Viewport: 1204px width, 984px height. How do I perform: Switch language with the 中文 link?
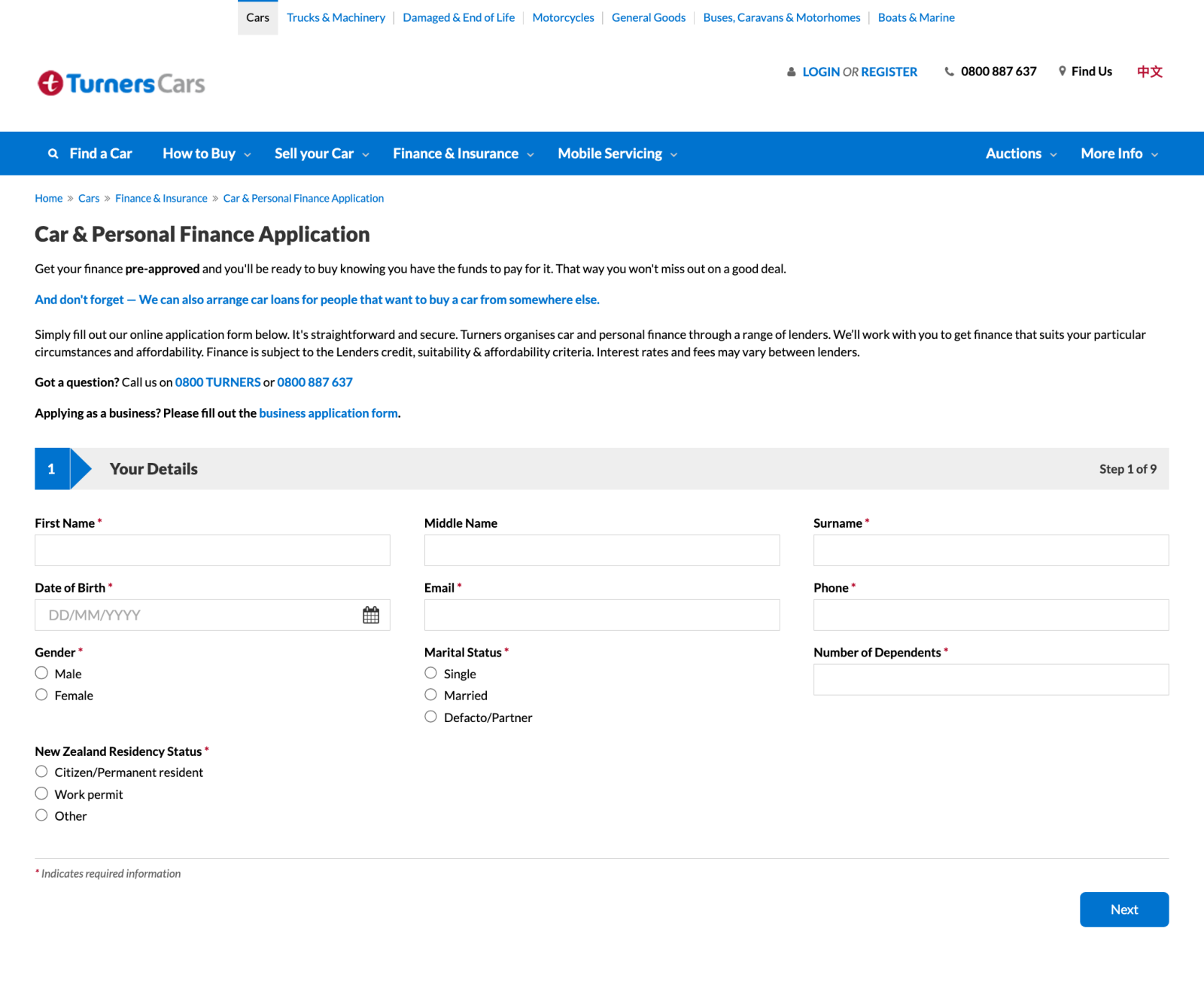[x=1150, y=72]
